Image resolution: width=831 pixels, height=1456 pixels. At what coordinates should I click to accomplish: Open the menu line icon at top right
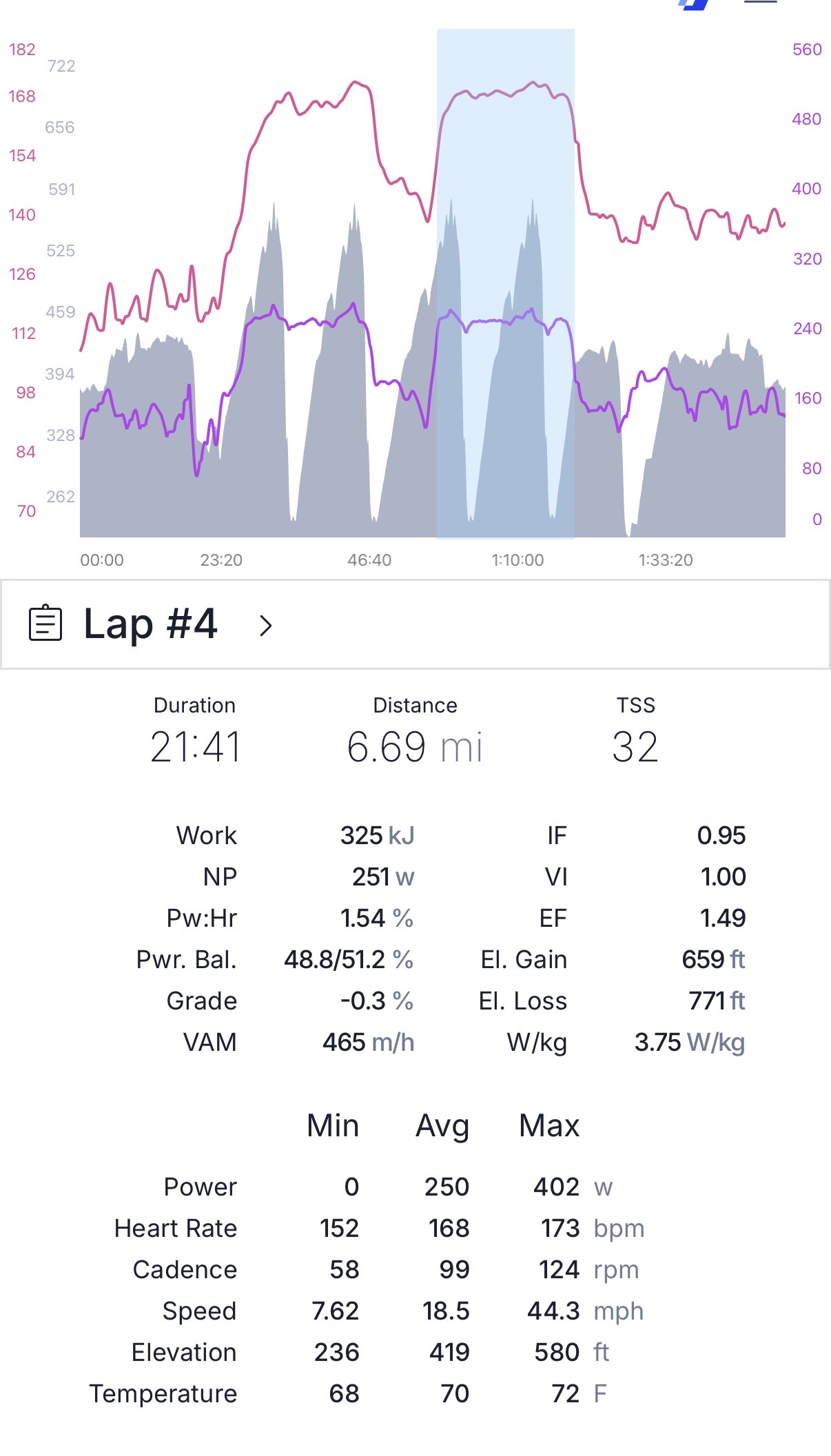tap(761, 2)
